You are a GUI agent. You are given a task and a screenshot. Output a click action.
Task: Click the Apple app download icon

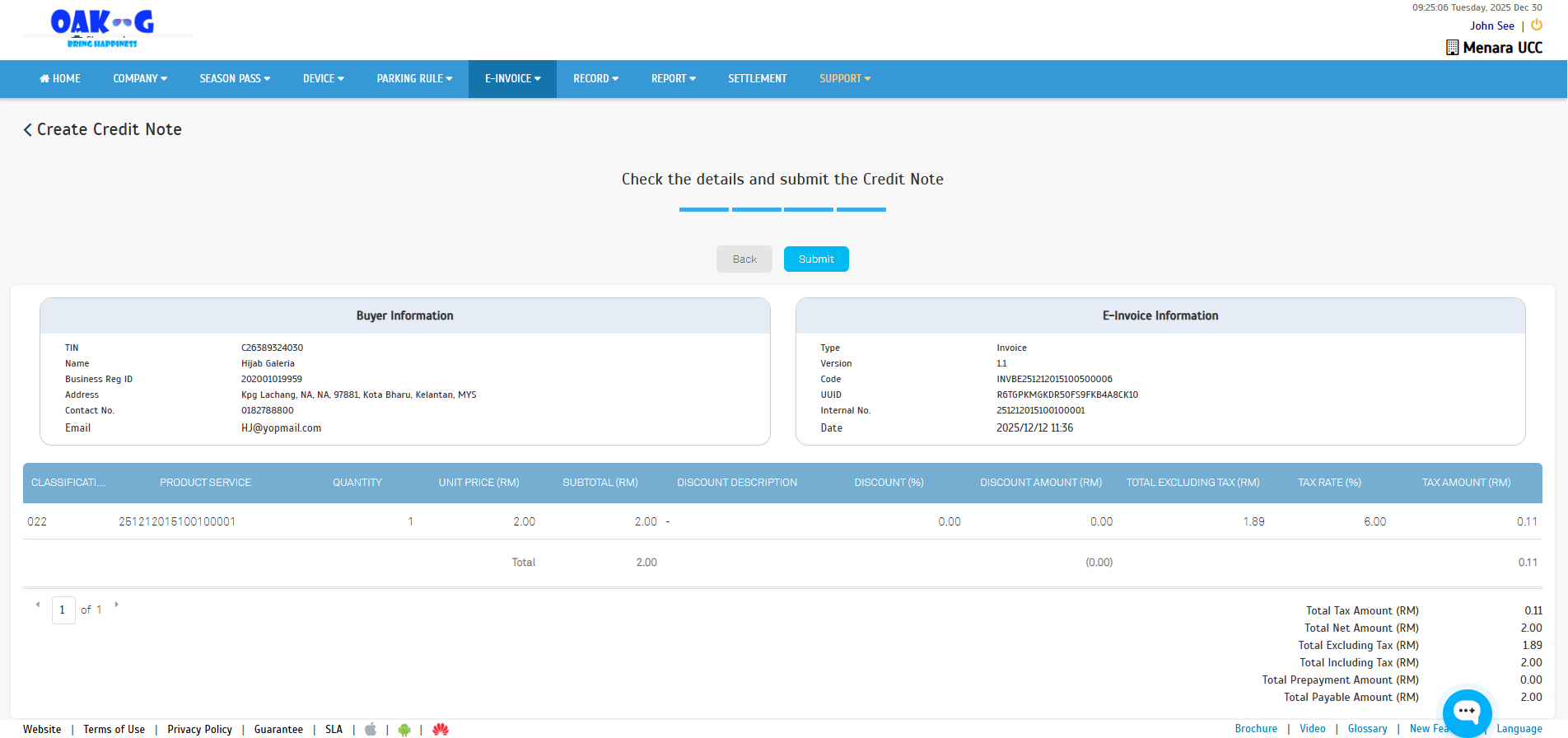[x=371, y=729]
